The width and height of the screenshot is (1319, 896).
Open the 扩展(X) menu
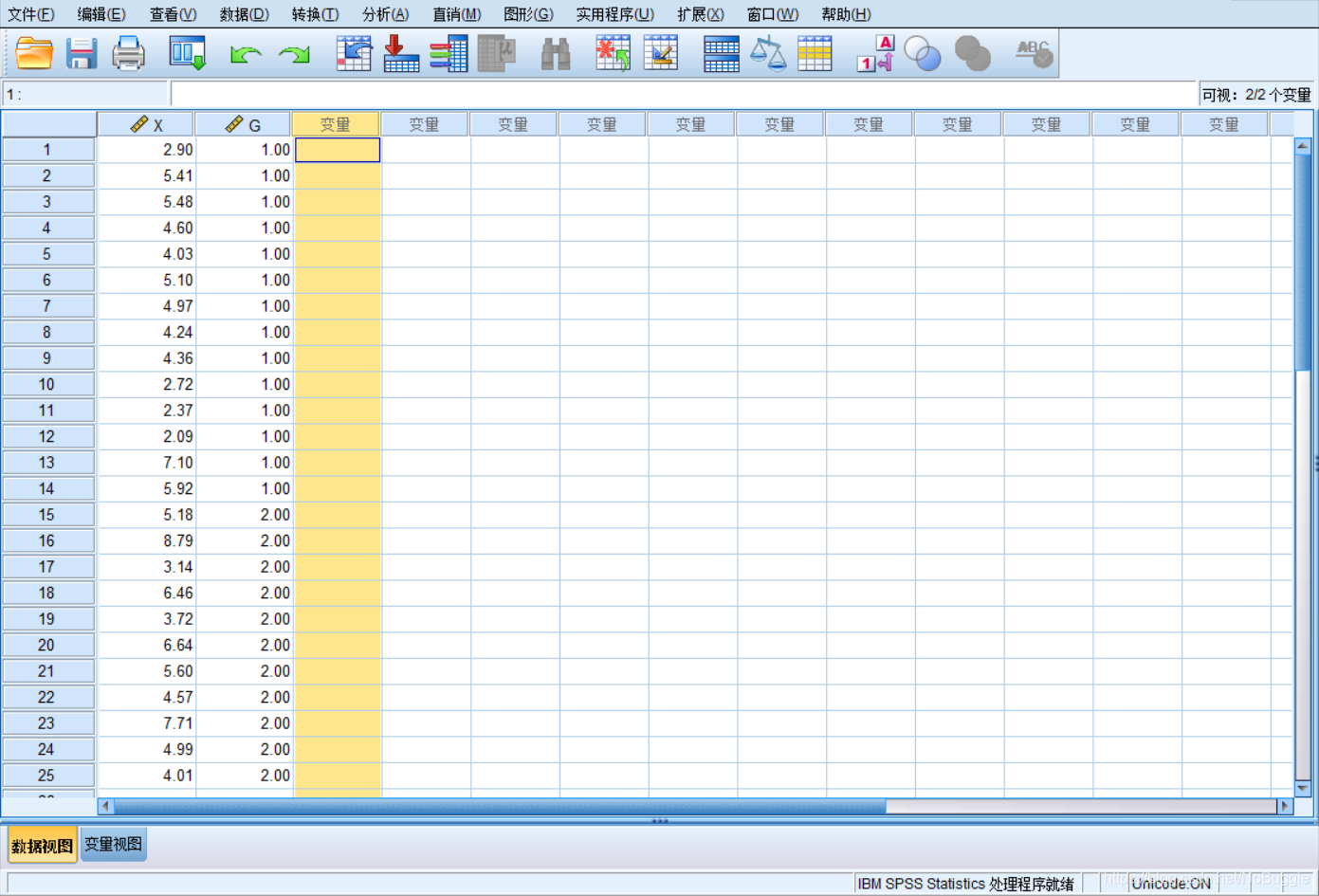[x=701, y=14]
